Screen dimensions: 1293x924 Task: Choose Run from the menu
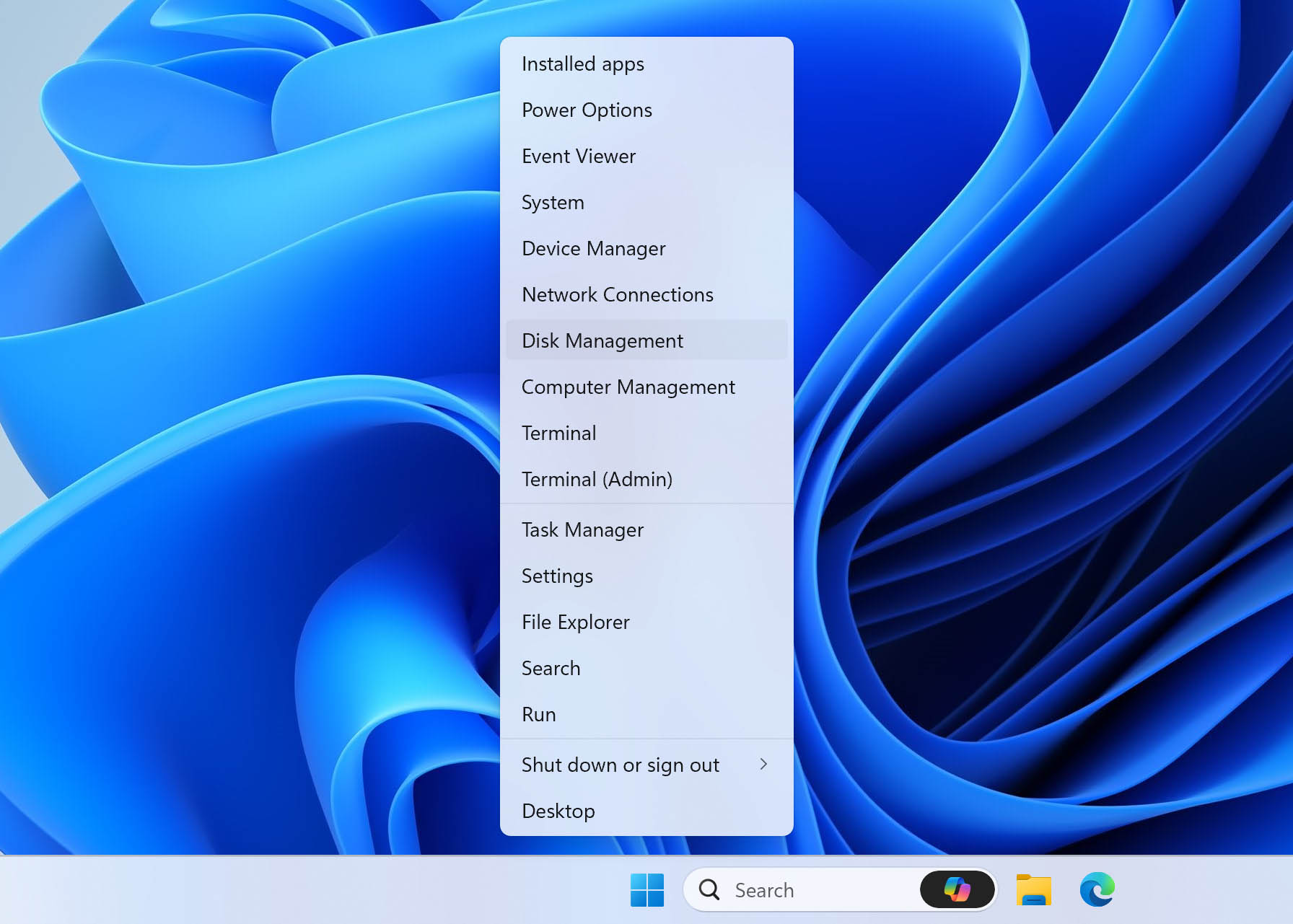click(538, 715)
